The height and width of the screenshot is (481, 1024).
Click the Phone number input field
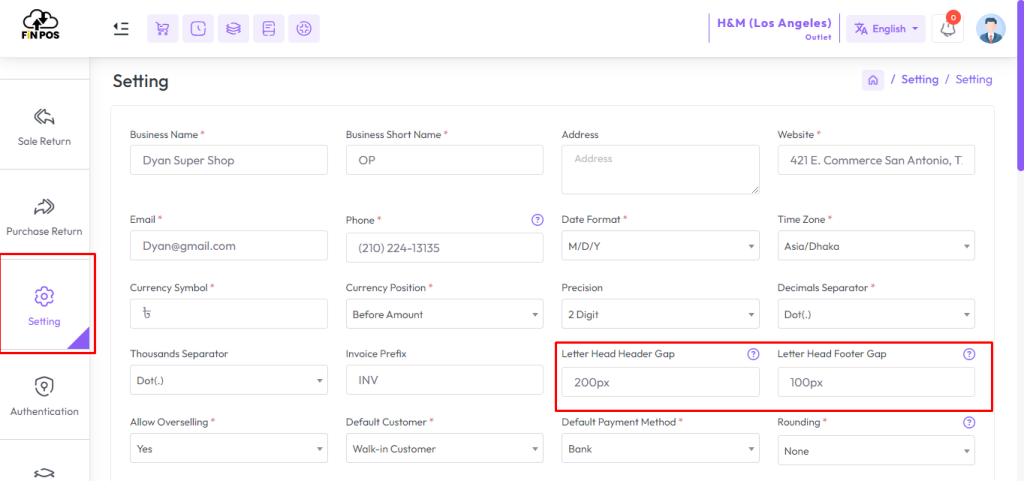pyautogui.click(x=445, y=247)
